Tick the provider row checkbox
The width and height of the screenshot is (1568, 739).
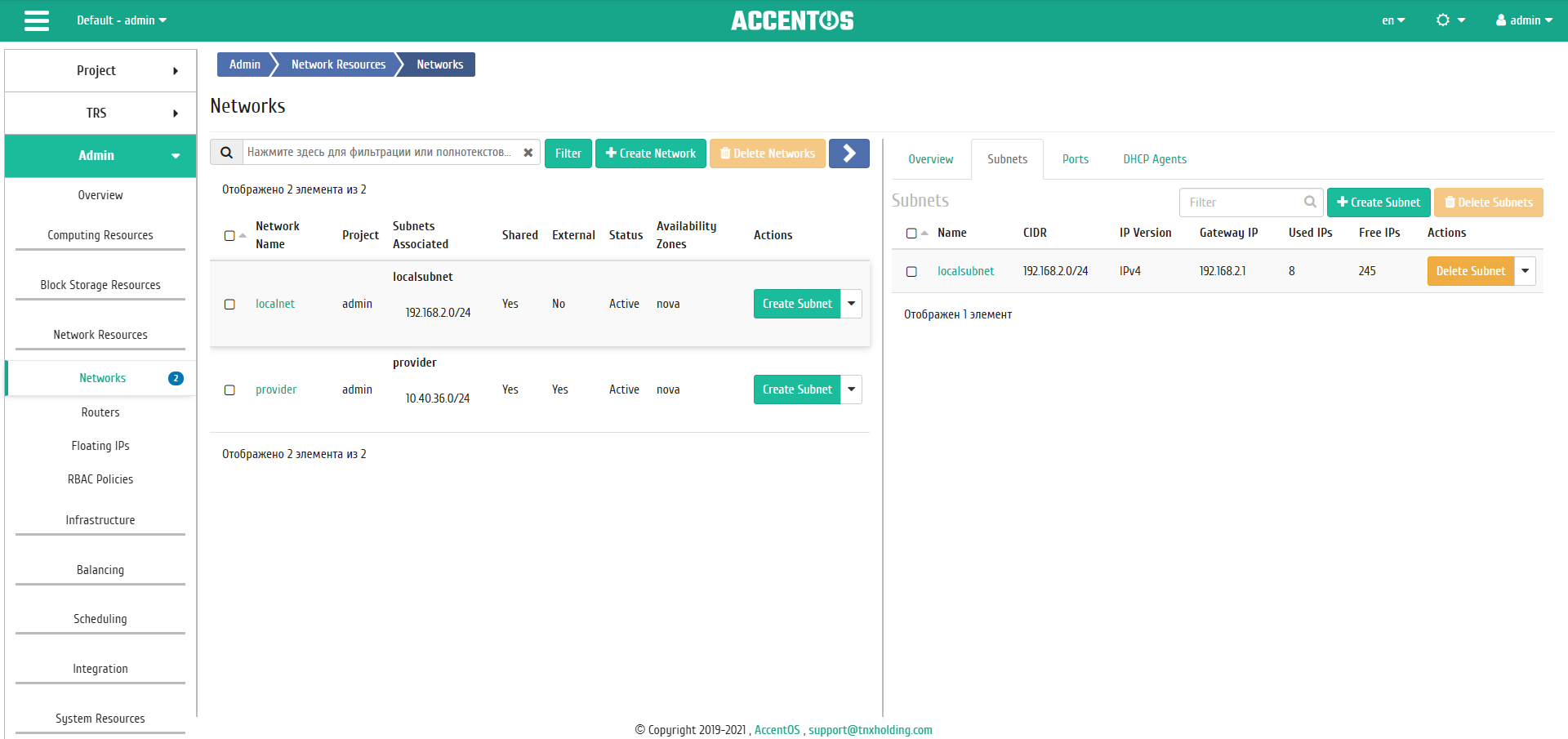(x=229, y=390)
